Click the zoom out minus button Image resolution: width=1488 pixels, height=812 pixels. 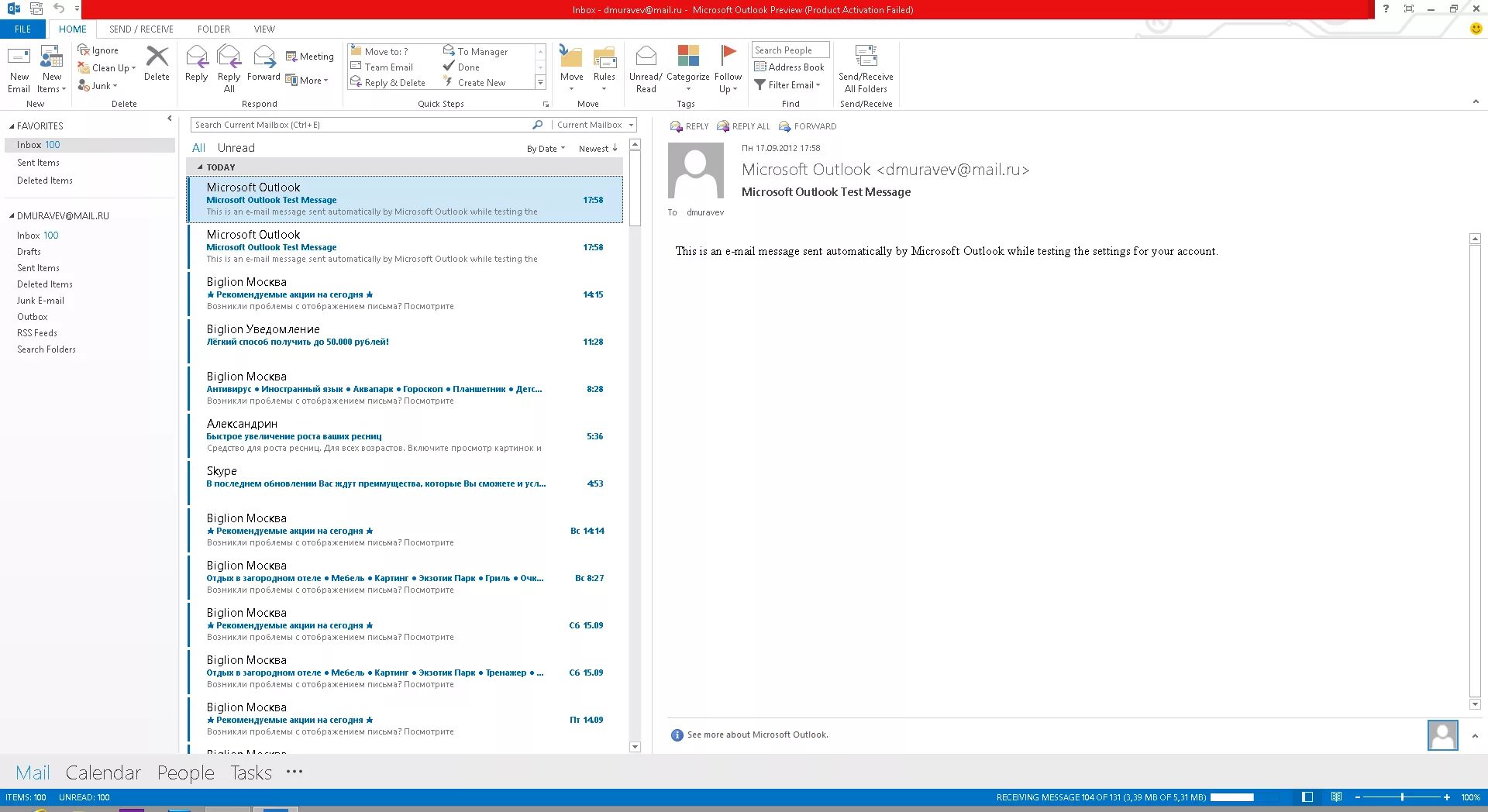pyautogui.click(x=1358, y=797)
